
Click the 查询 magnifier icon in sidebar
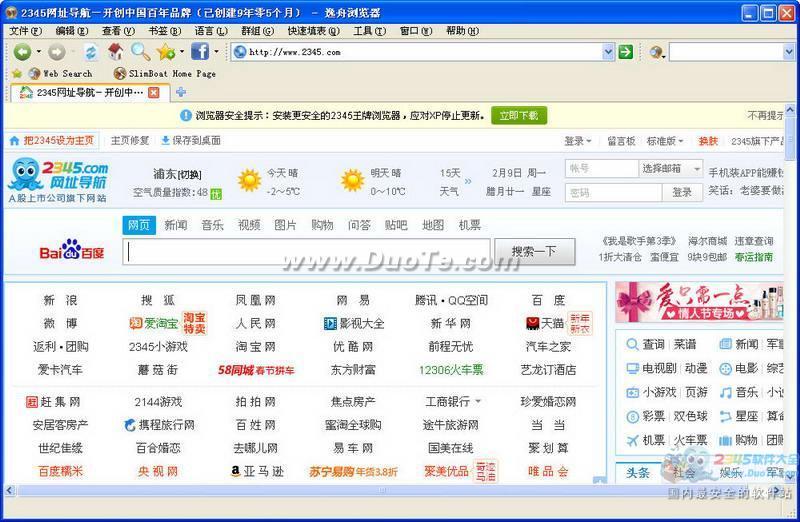632,344
